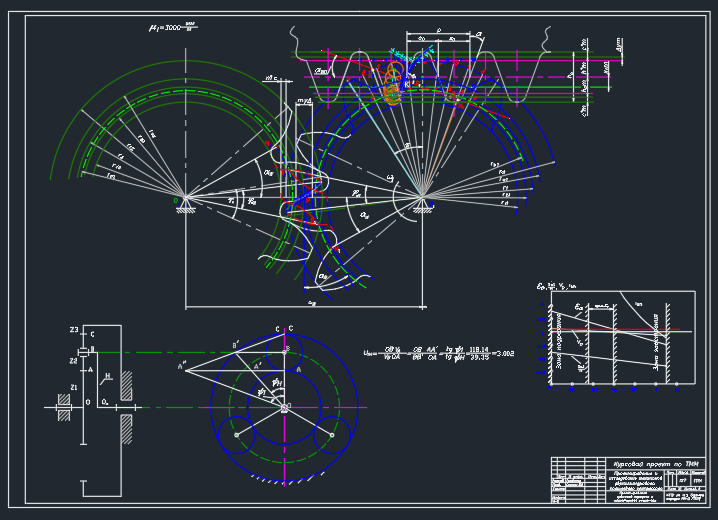Select the 'Курсовой проект по ТММ' title block text
Image resolution: width=718 pixels, height=520 pixels.
[x=655, y=464]
